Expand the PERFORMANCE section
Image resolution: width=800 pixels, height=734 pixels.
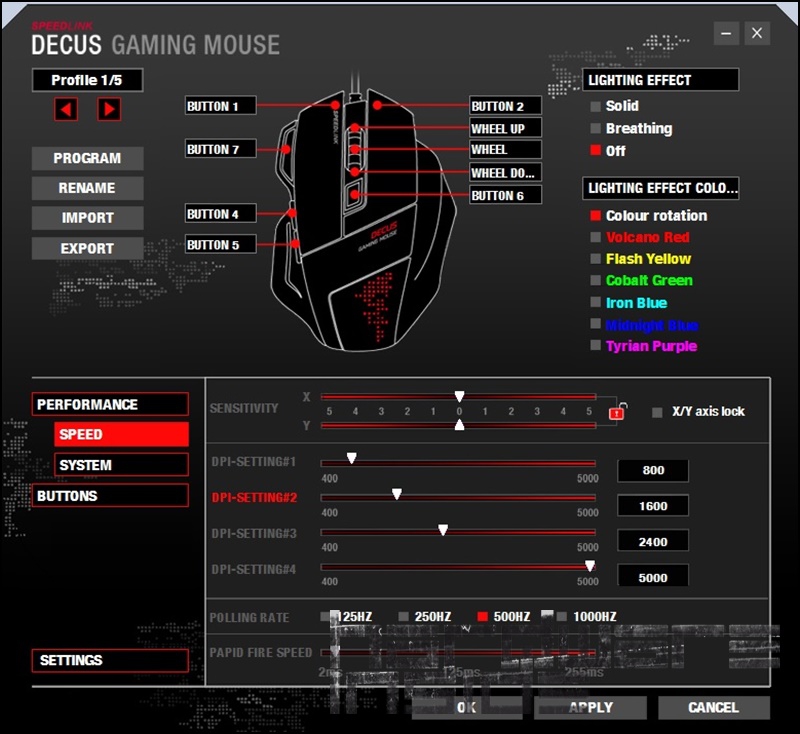coord(110,404)
